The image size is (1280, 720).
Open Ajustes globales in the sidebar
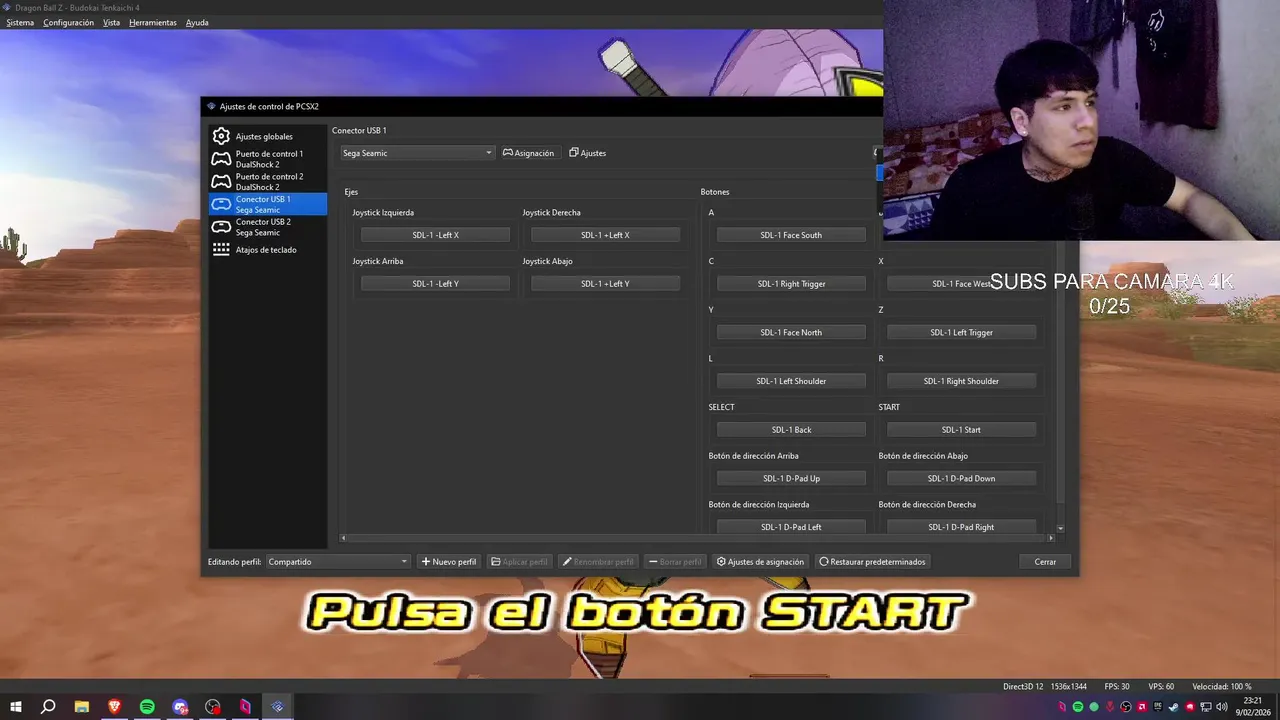click(x=267, y=136)
